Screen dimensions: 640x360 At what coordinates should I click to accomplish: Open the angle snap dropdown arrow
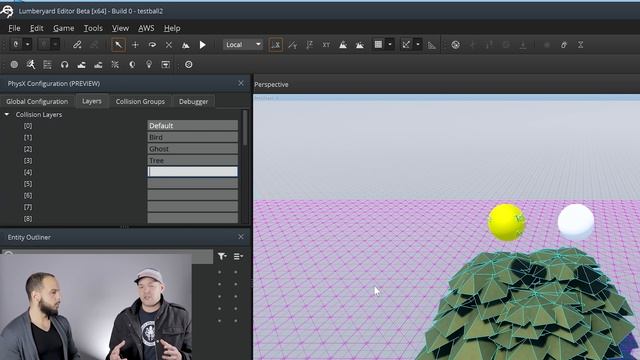pos(418,44)
